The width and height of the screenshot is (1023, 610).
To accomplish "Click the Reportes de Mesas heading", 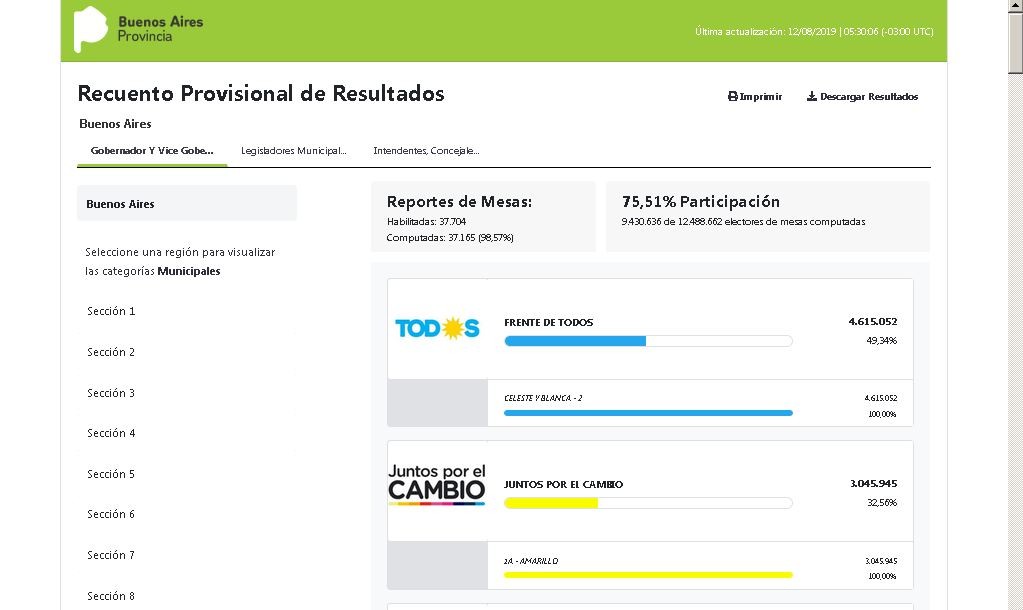I will point(459,202).
